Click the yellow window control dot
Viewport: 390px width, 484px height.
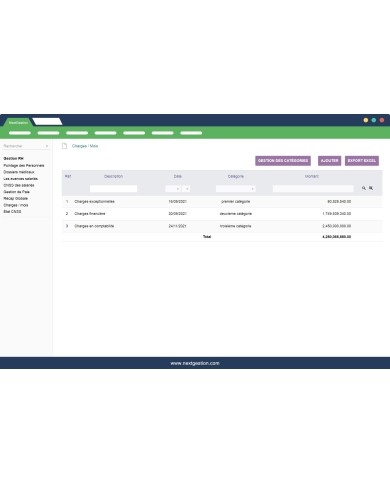pyautogui.click(x=366, y=120)
